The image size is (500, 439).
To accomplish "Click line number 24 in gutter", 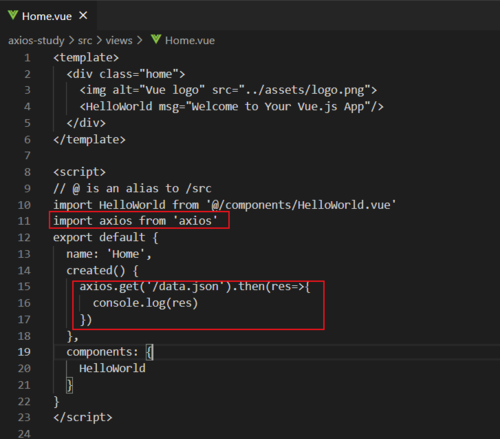I will point(24,434).
